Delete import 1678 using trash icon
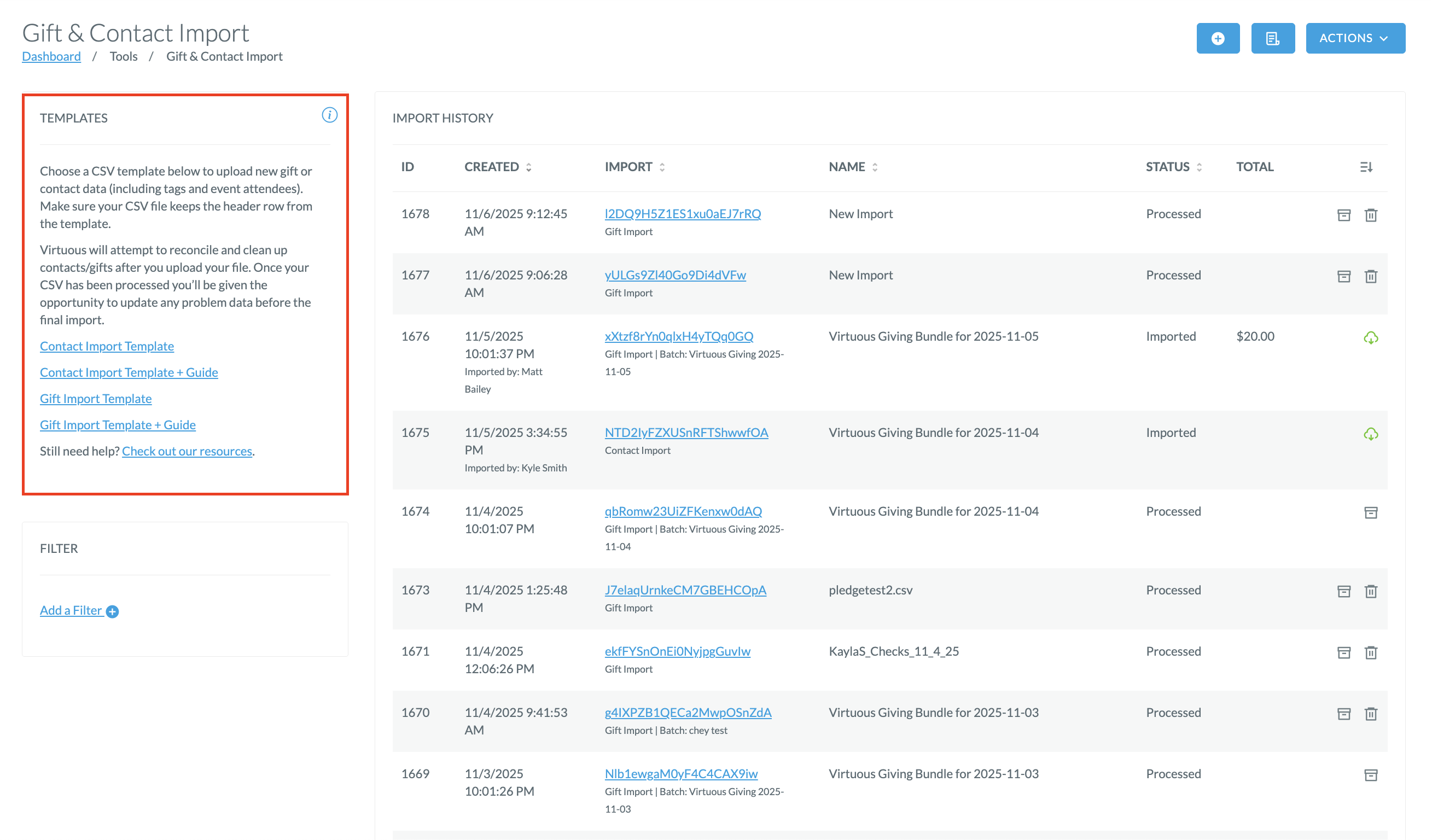Screen dimensions: 1432x840 click(x=1371, y=215)
